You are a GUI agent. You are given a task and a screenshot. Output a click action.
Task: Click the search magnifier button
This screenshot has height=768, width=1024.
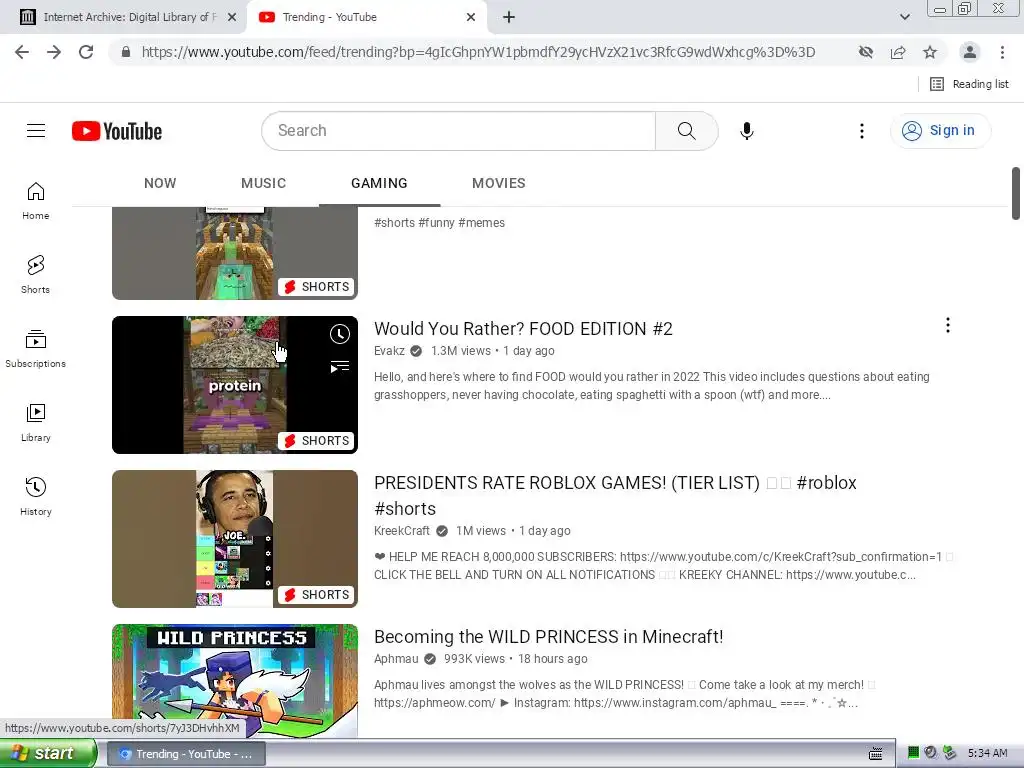(686, 131)
